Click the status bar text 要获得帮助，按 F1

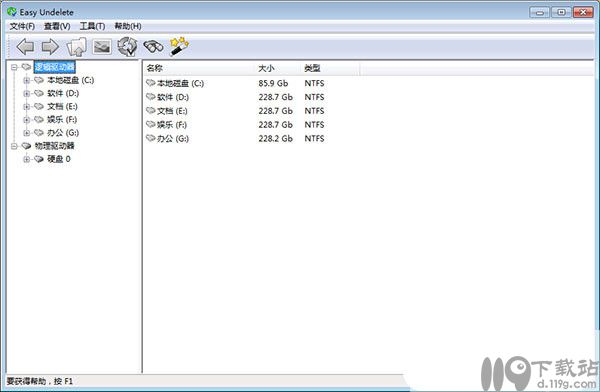[x=40, y=381]
